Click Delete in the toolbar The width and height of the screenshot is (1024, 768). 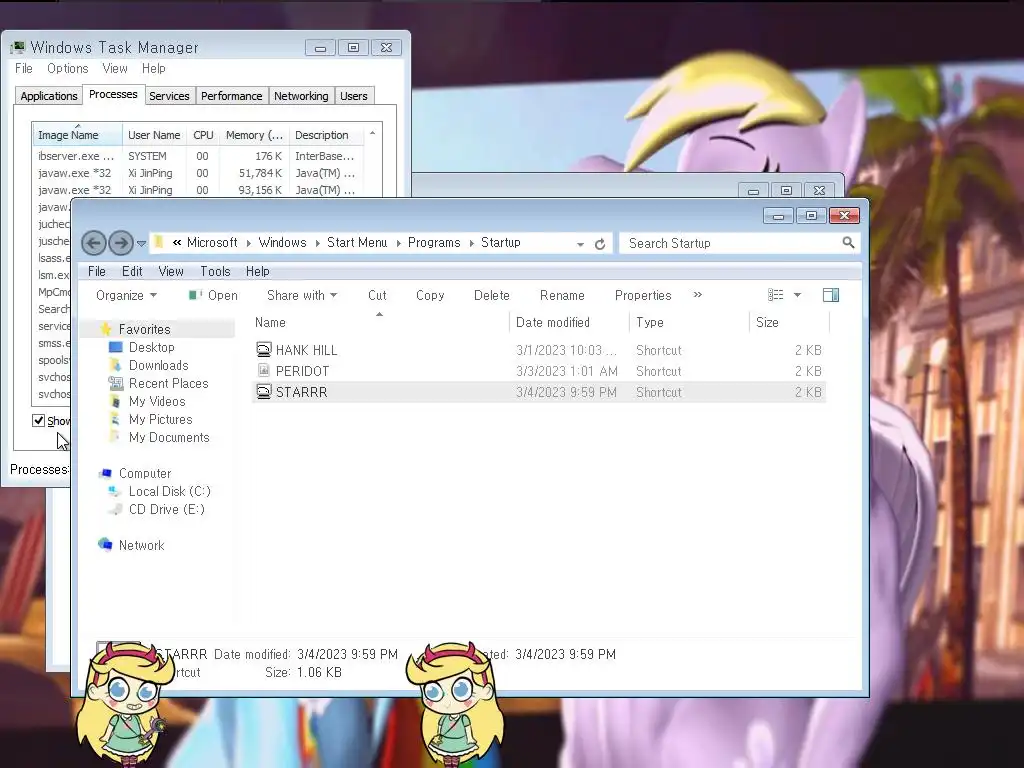point(491,295)
